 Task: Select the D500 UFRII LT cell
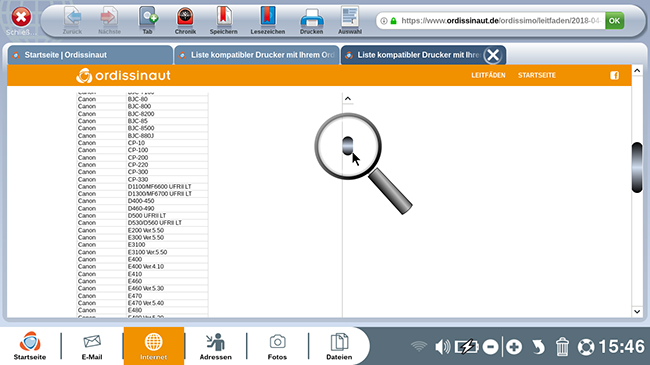167,216
